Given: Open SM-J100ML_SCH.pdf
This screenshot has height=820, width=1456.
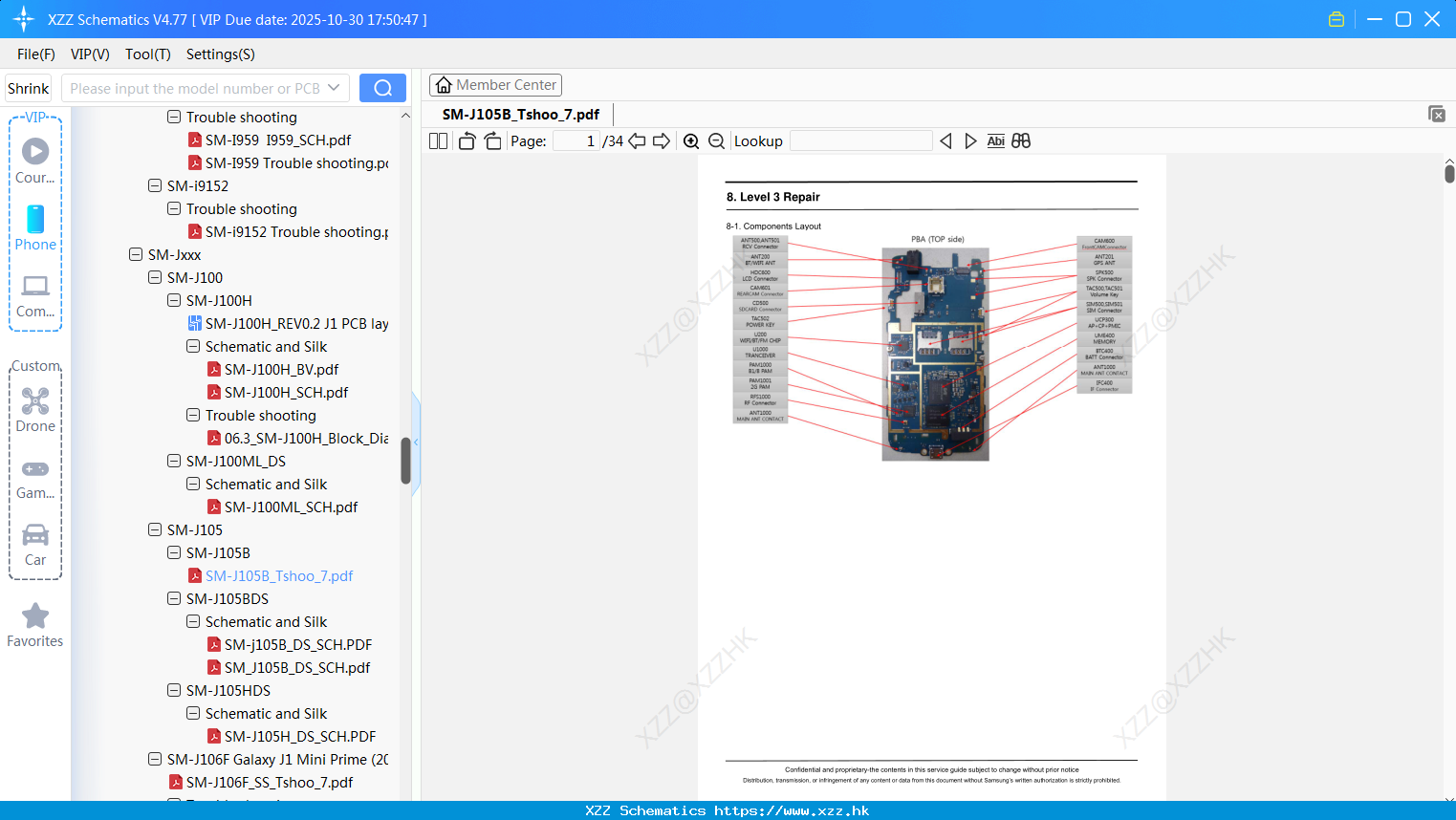Looking at the screenshot, I should click(283, 507).
